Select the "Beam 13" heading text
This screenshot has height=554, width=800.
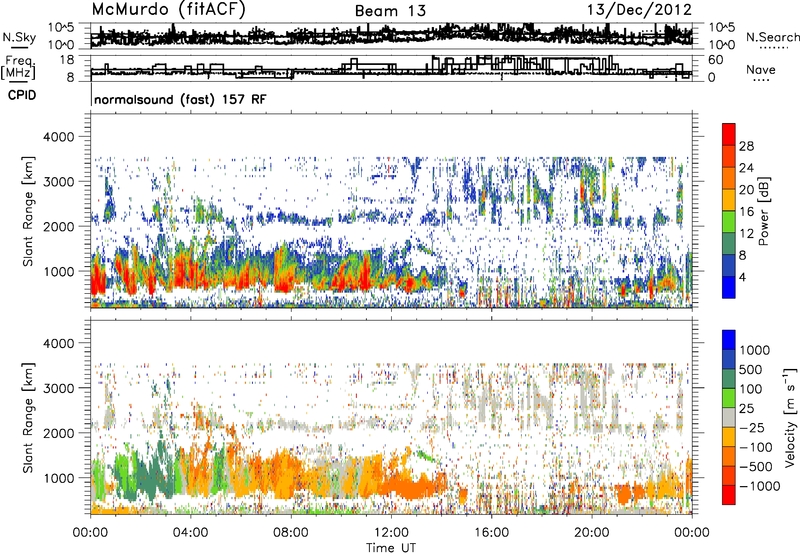pos(390,11)
